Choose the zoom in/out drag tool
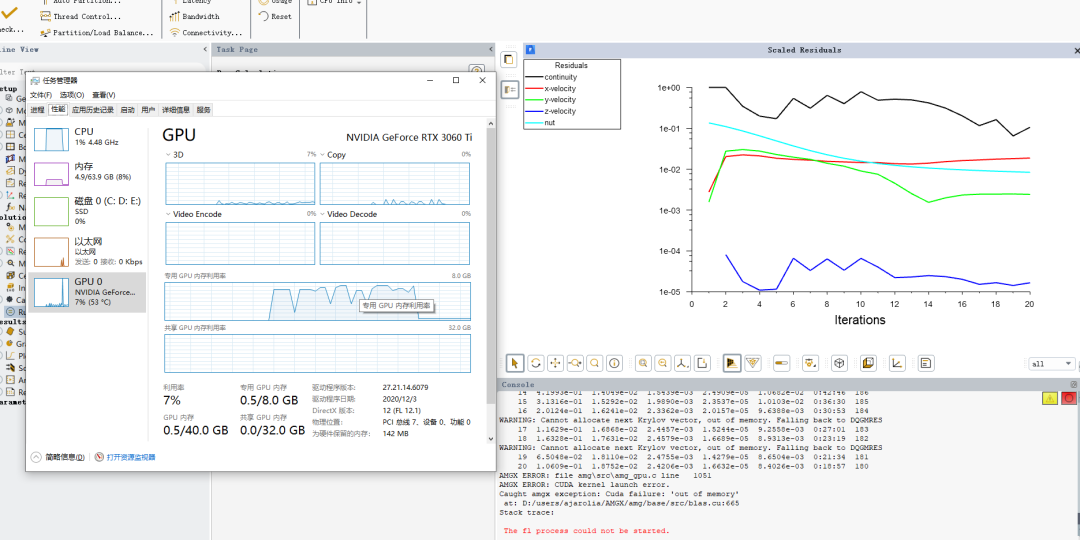The image size is (1080, 540). pyautogui.click(x=574, y=363)
